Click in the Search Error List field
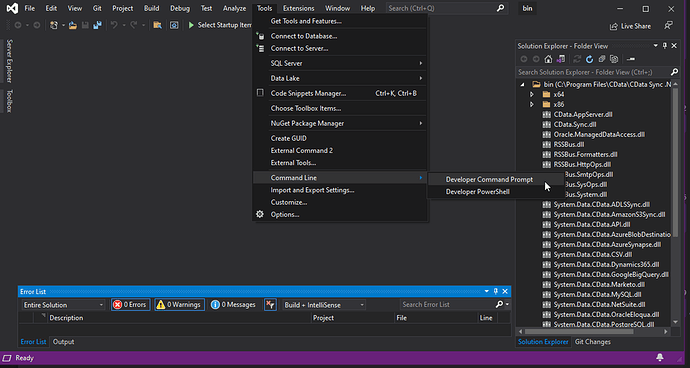Viewport: 690px width, 368px height. [x=448, y=305]
